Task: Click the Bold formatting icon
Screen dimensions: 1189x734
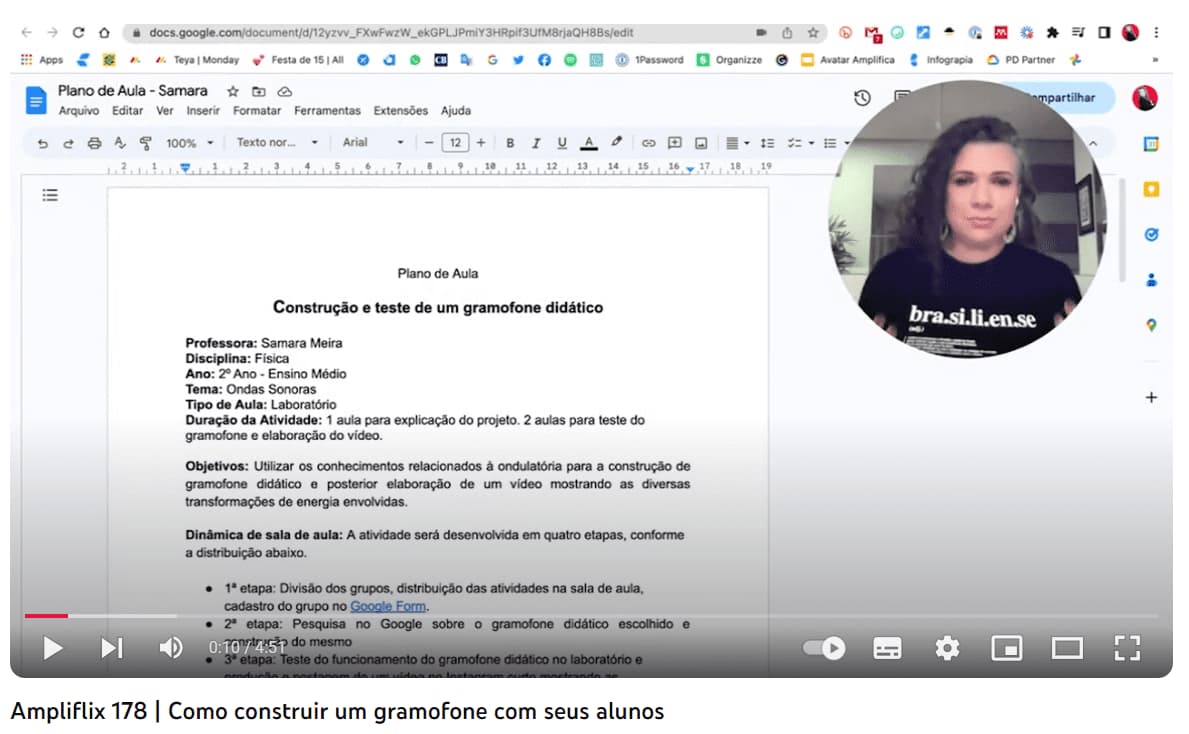Action: tap(510, 143)
